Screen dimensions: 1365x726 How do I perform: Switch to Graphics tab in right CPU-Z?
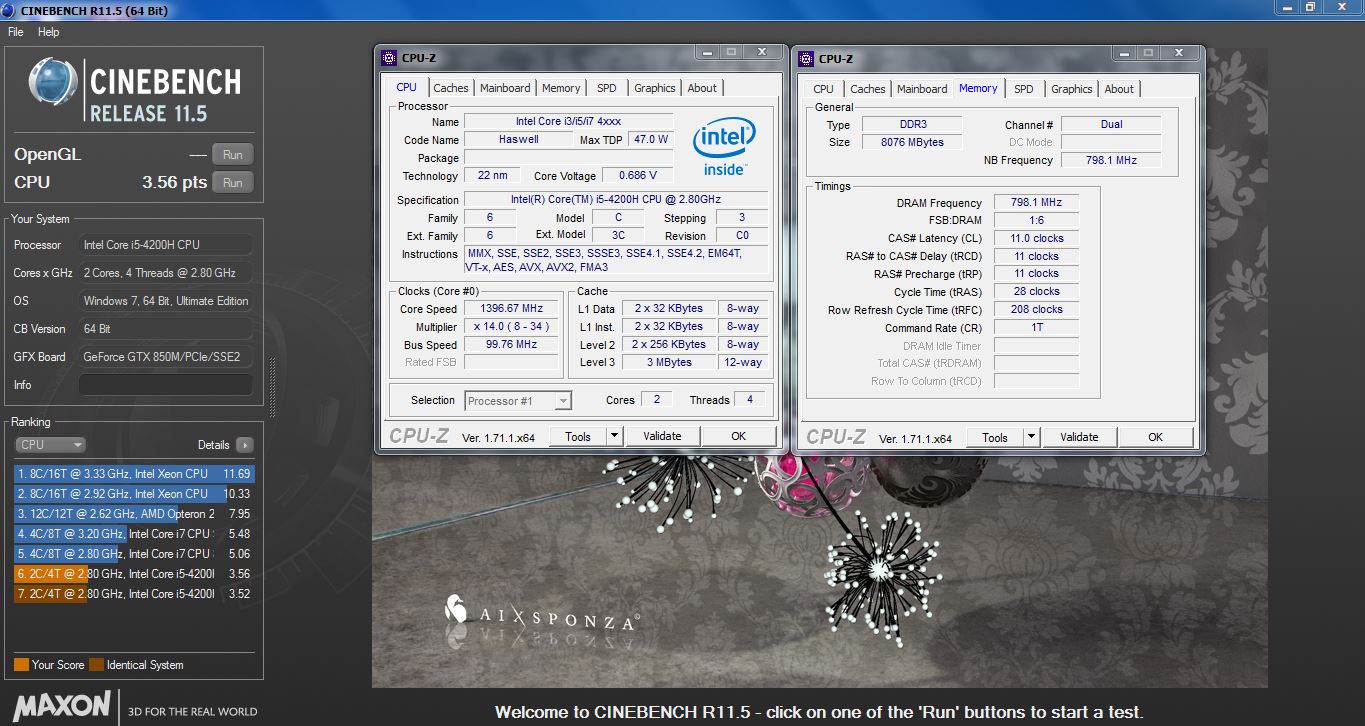[1072, 88]
